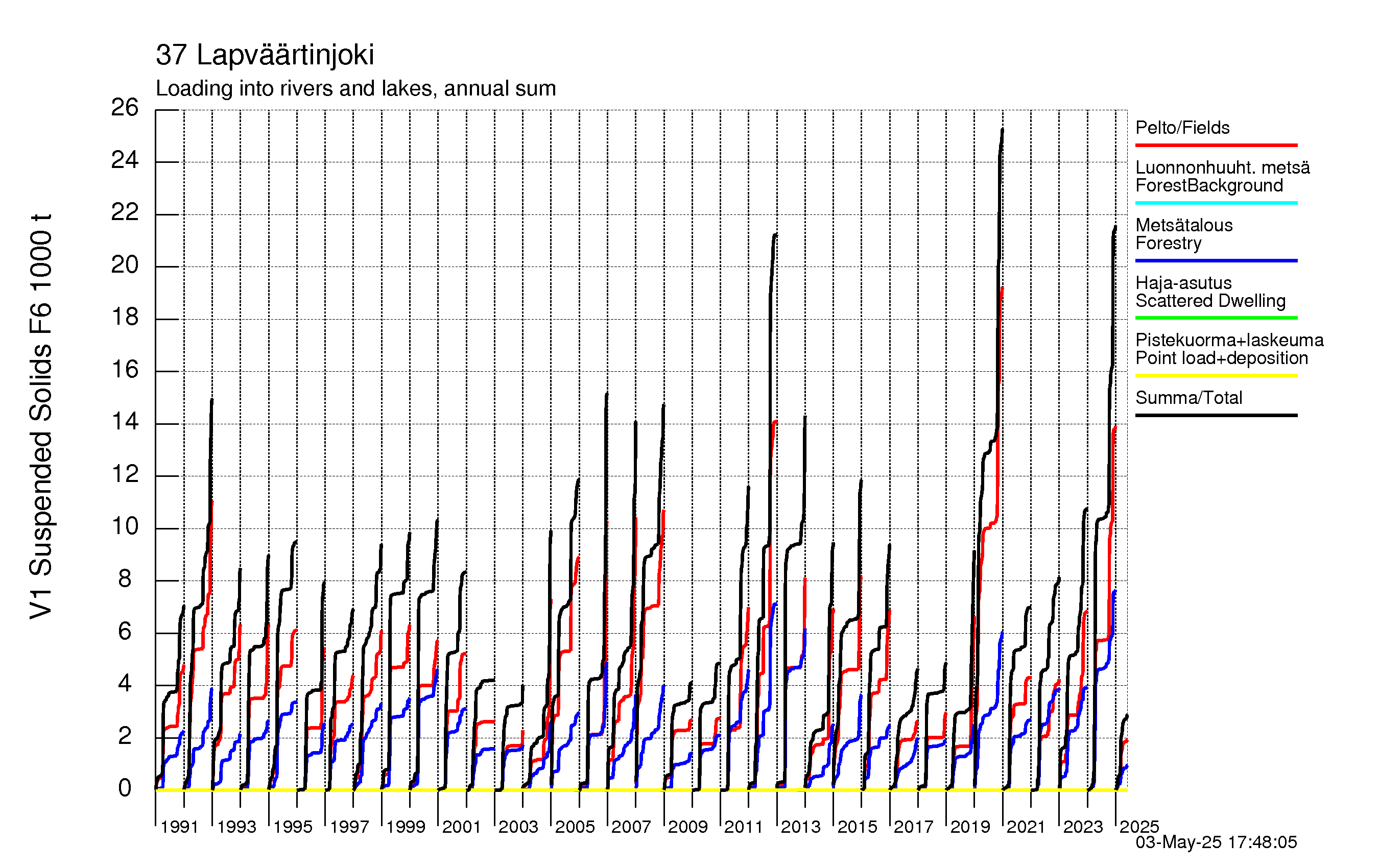The width and height of the screenshot is (1379, 868).
Task: Click the x-axis year label 2025
Action: click(x=1139, y=827)
